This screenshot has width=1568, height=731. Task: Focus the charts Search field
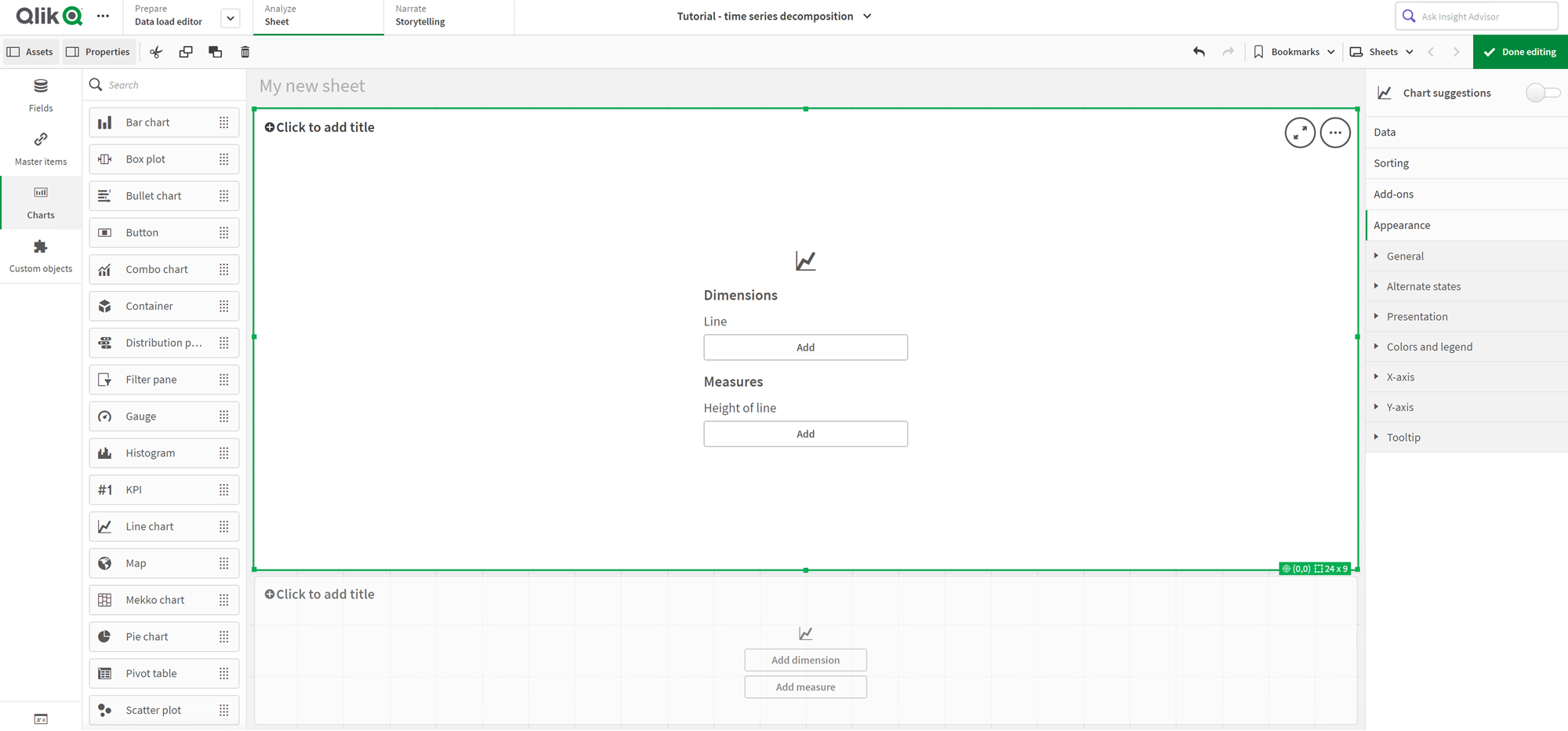[164, 85]
